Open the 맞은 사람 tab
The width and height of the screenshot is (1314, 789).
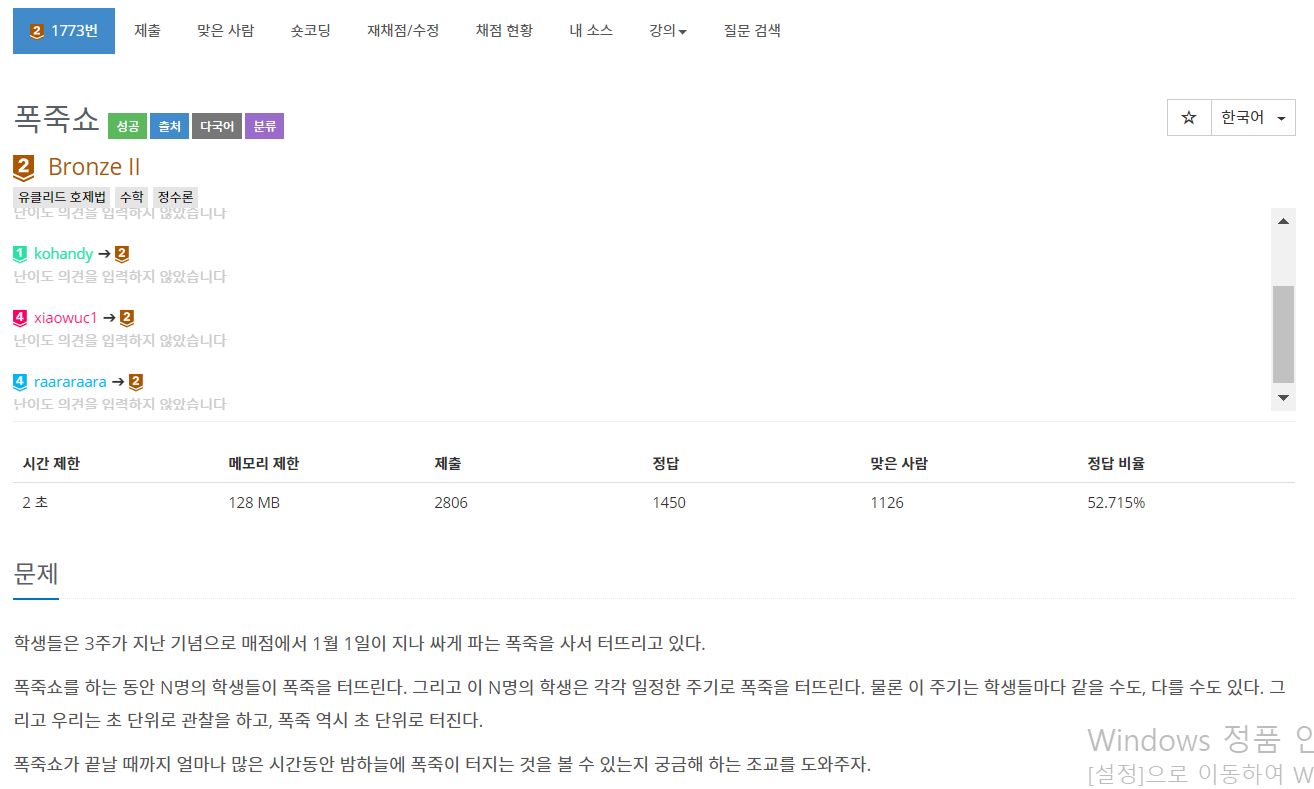225,31
